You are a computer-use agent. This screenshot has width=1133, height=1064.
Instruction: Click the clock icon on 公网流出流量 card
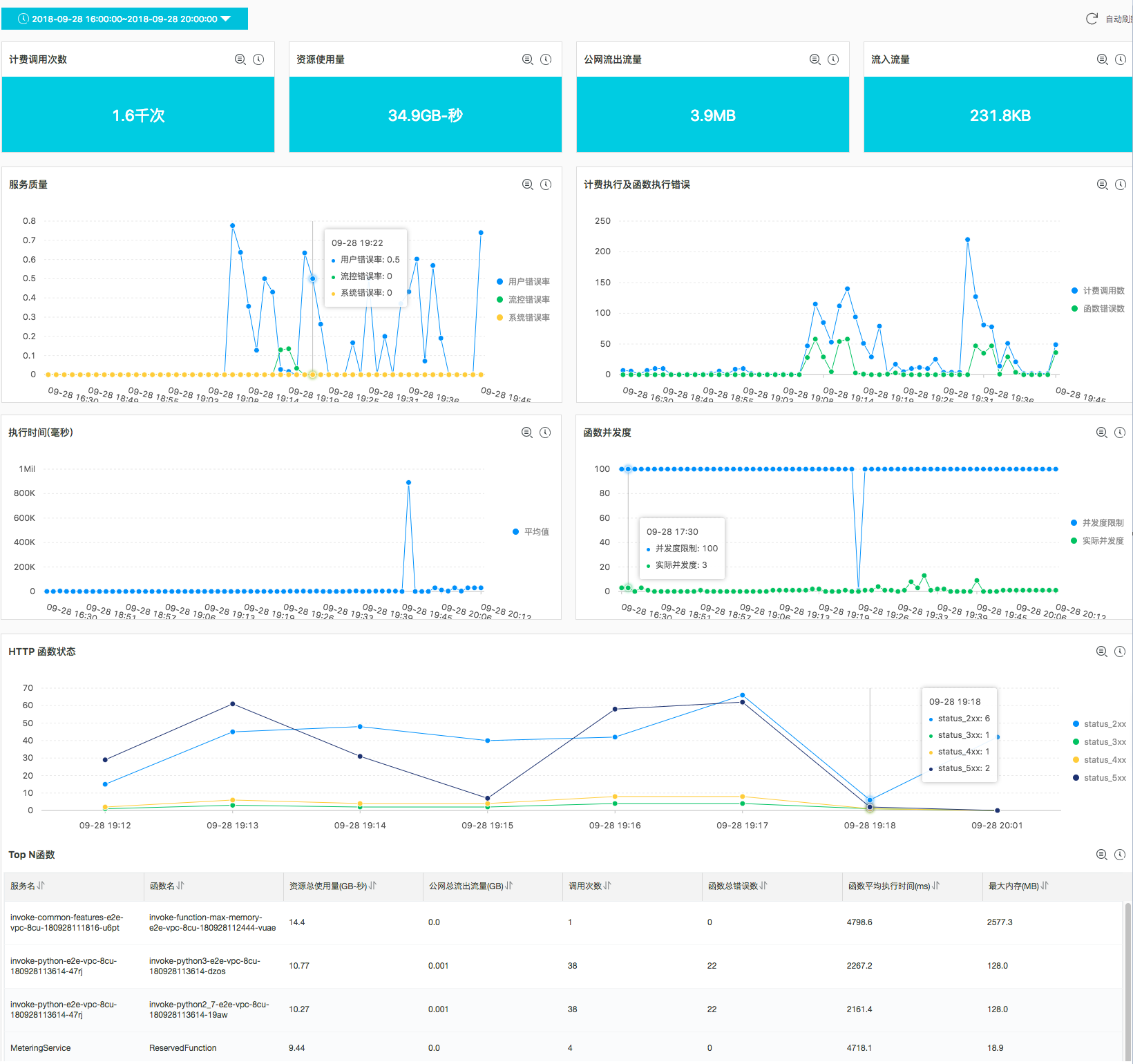833,59
